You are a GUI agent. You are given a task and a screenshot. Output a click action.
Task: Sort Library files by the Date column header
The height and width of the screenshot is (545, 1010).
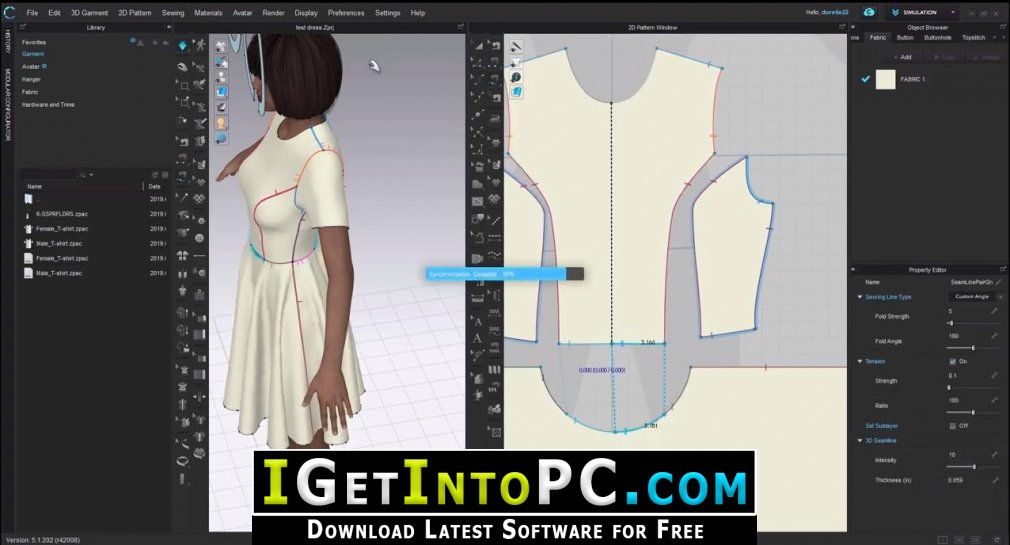point(155,187)
